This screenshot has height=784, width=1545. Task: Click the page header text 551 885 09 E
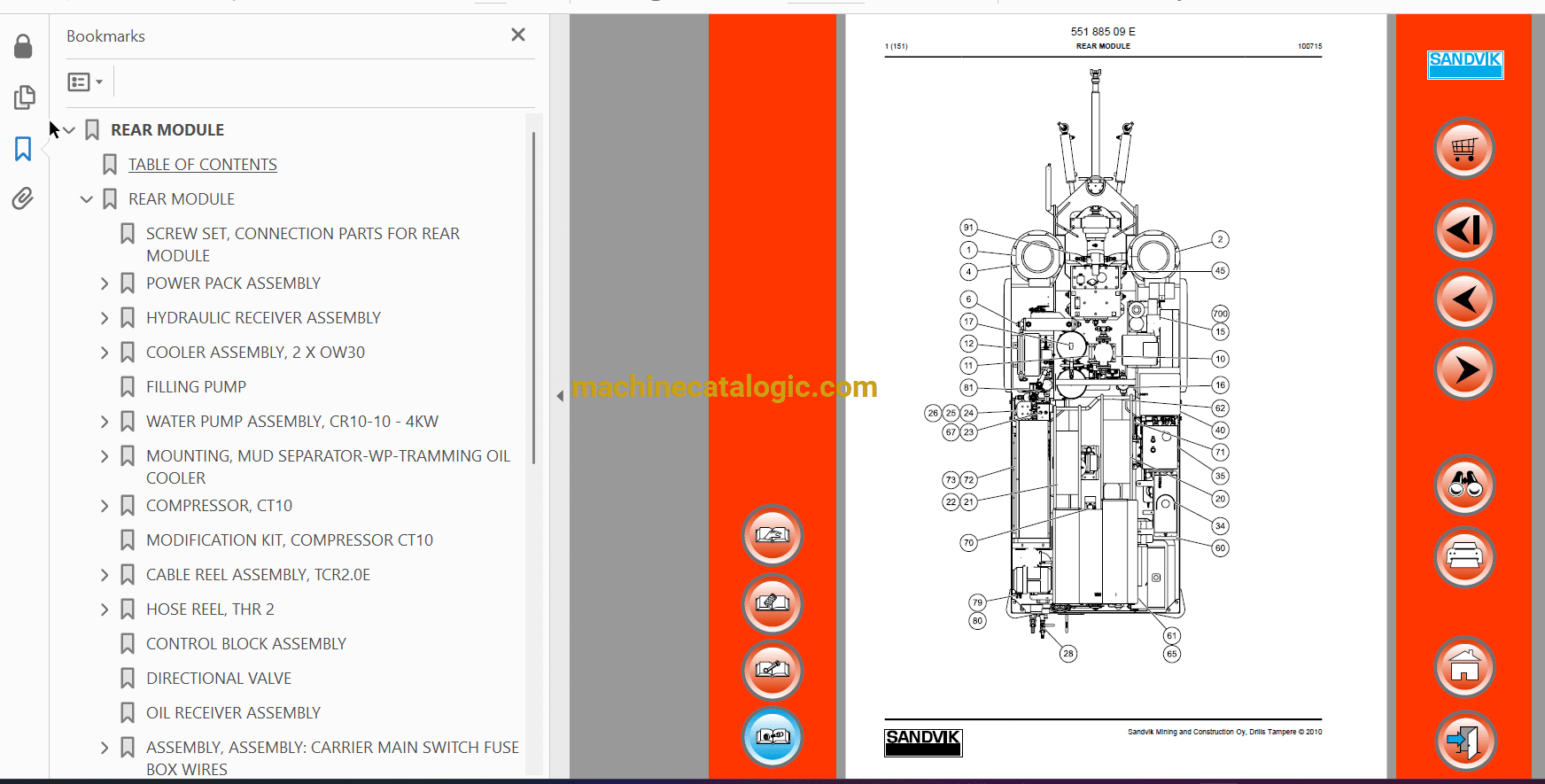[1103, 32]
